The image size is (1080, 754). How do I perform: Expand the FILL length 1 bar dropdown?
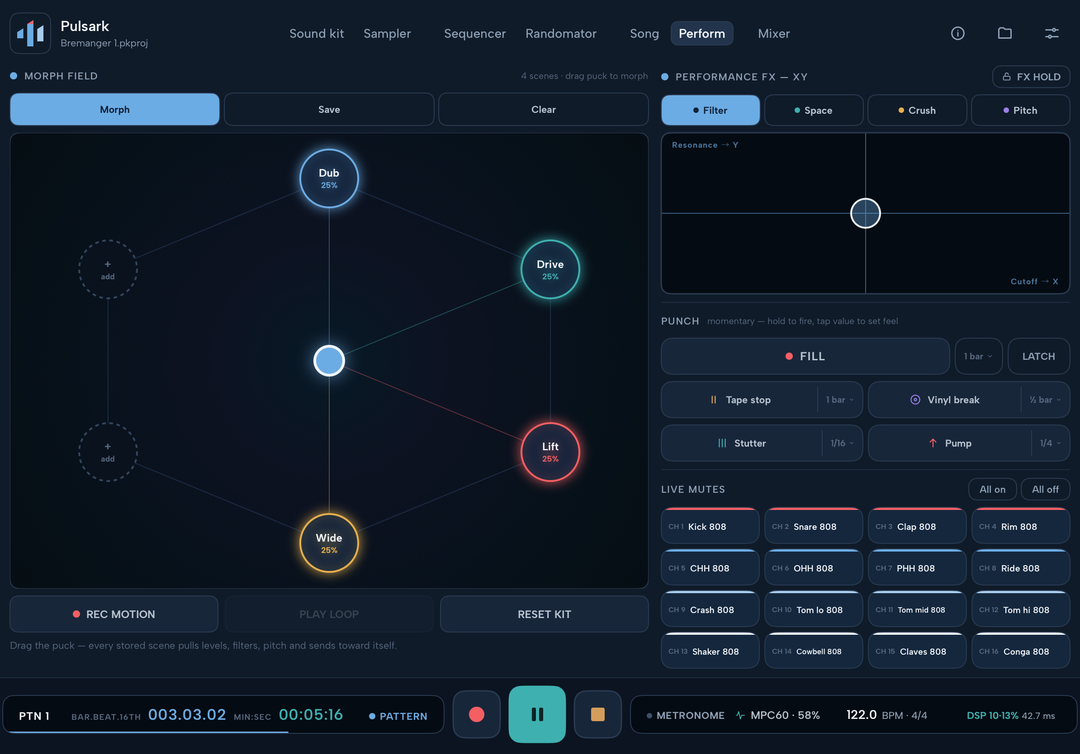pos(978,356)
